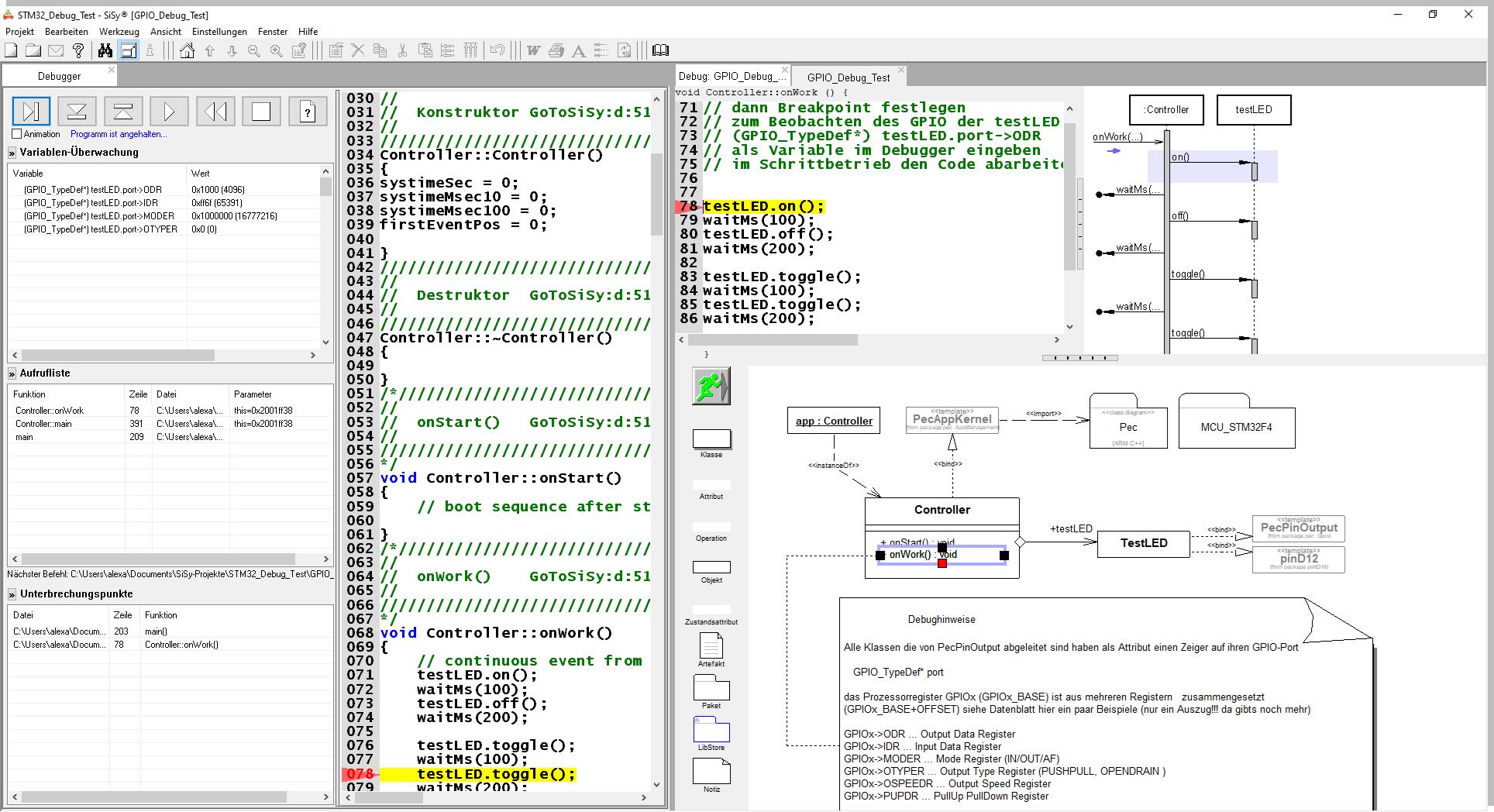Click the scissors cut toolbar icon
The width and height of the screenshot is (1494, 812).
[x=402, y=50]
